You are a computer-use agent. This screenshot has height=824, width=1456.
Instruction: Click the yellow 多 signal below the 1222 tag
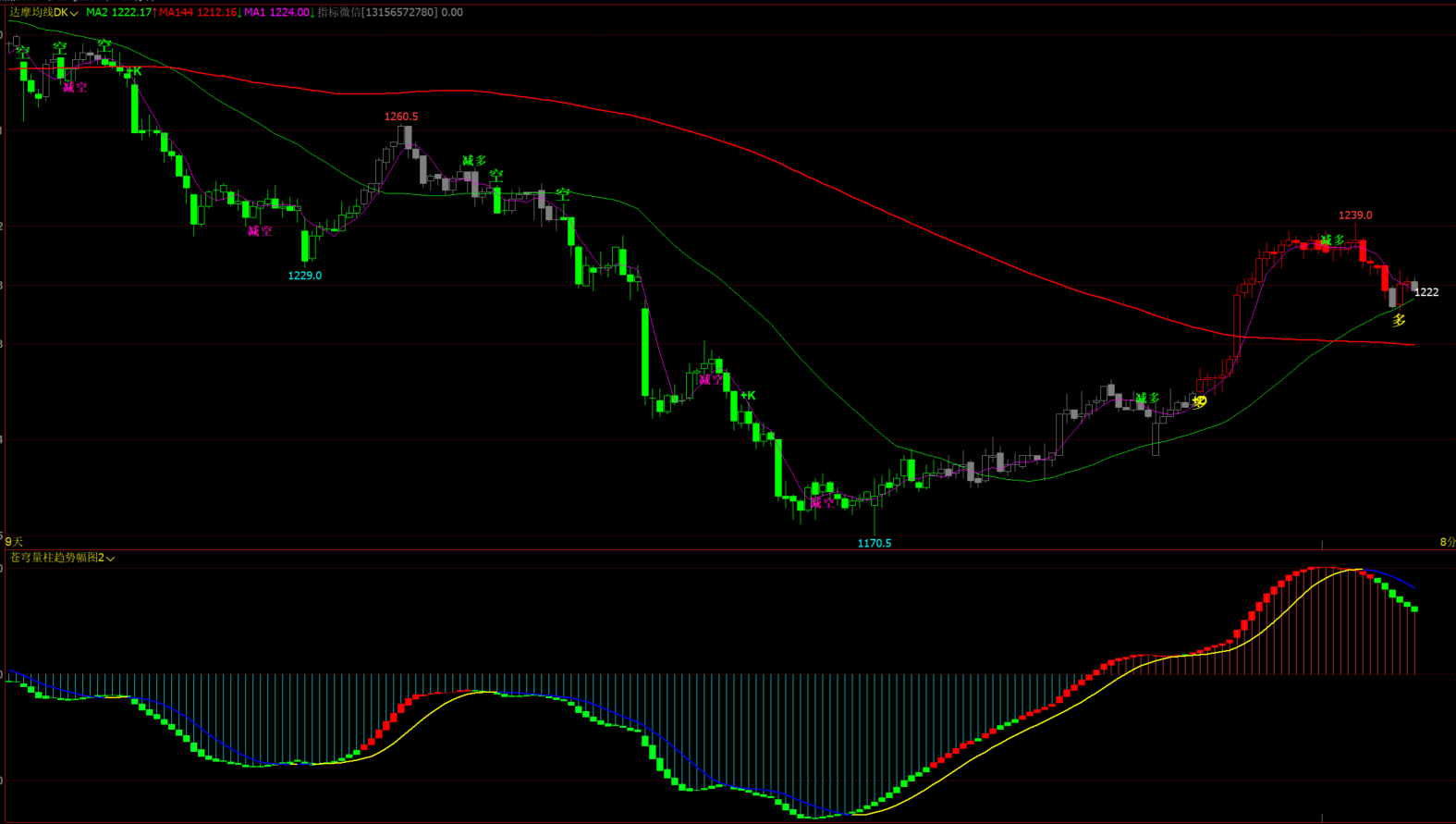[1399, 320]
